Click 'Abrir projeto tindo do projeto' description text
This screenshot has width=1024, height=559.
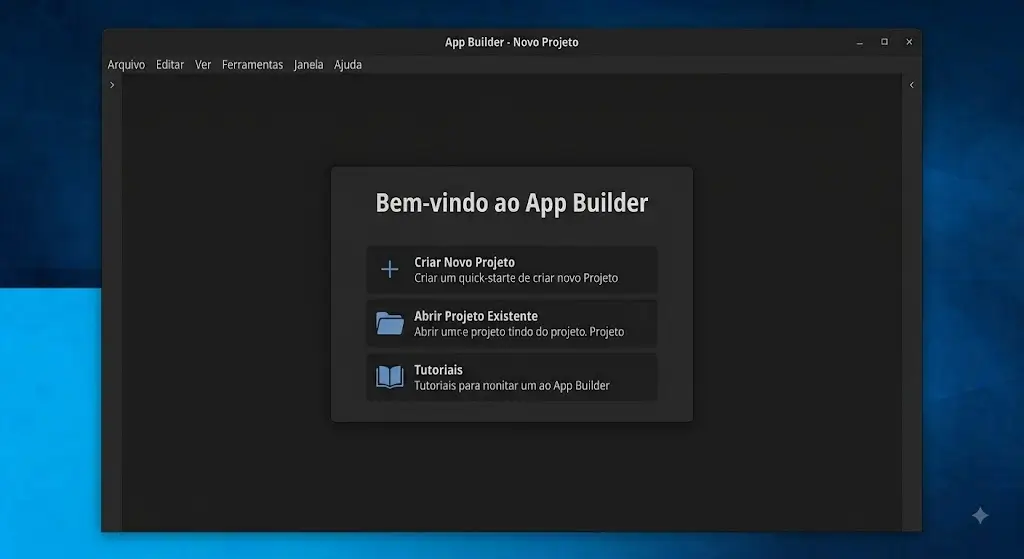point(519,332)
